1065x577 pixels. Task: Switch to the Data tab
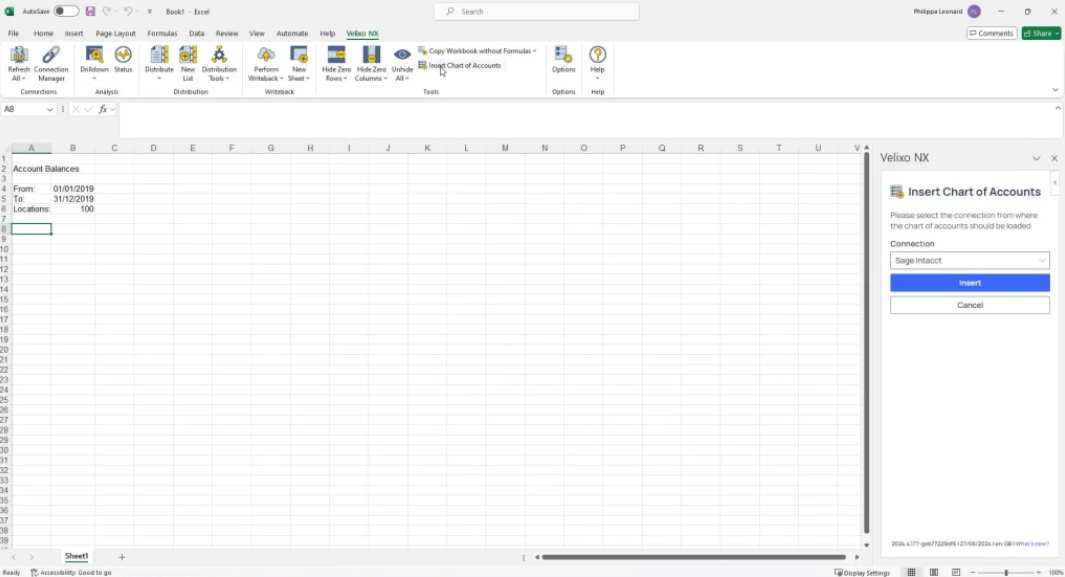point(196,33)
